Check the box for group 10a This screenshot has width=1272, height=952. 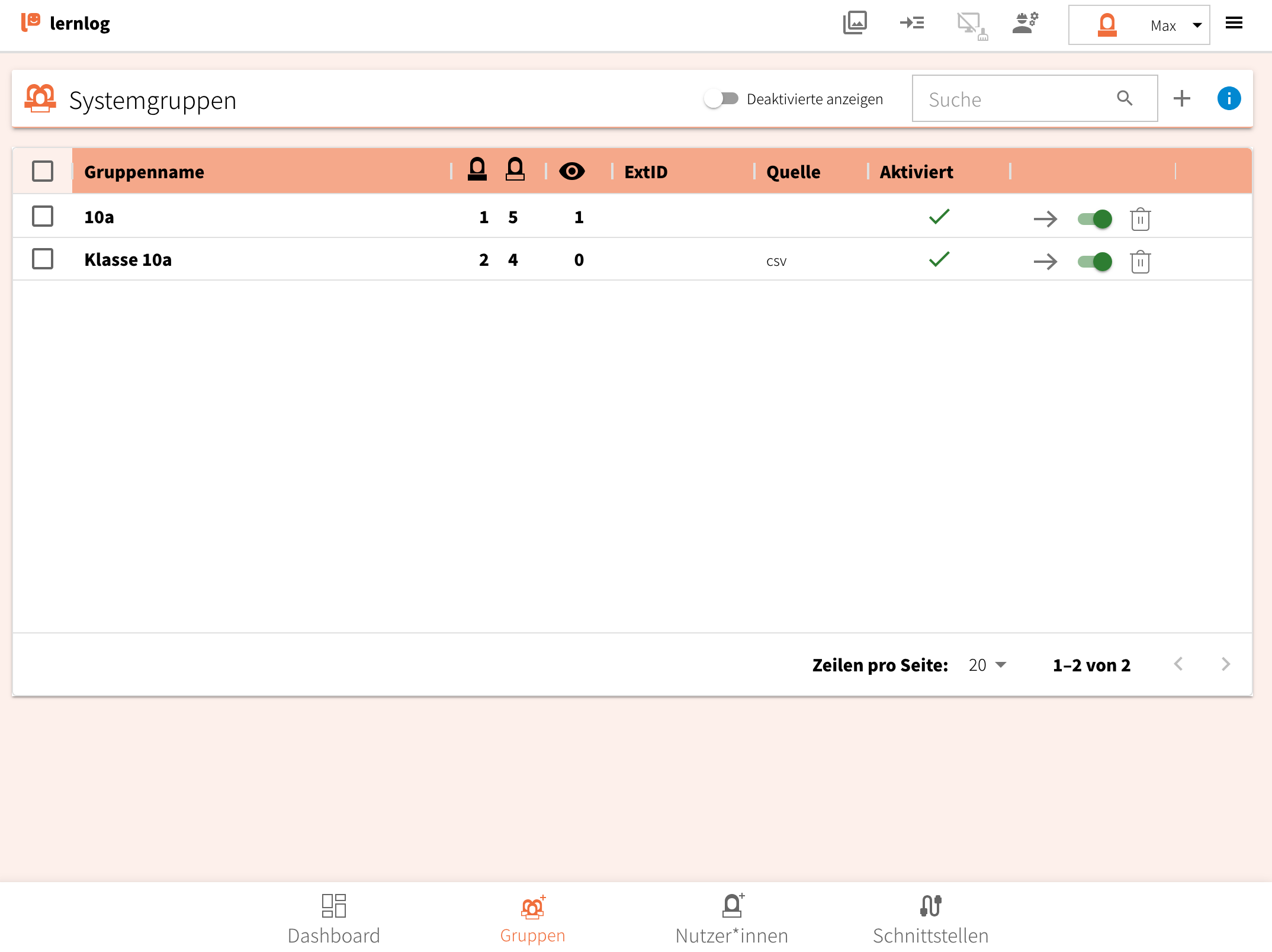tap(43, 217)
